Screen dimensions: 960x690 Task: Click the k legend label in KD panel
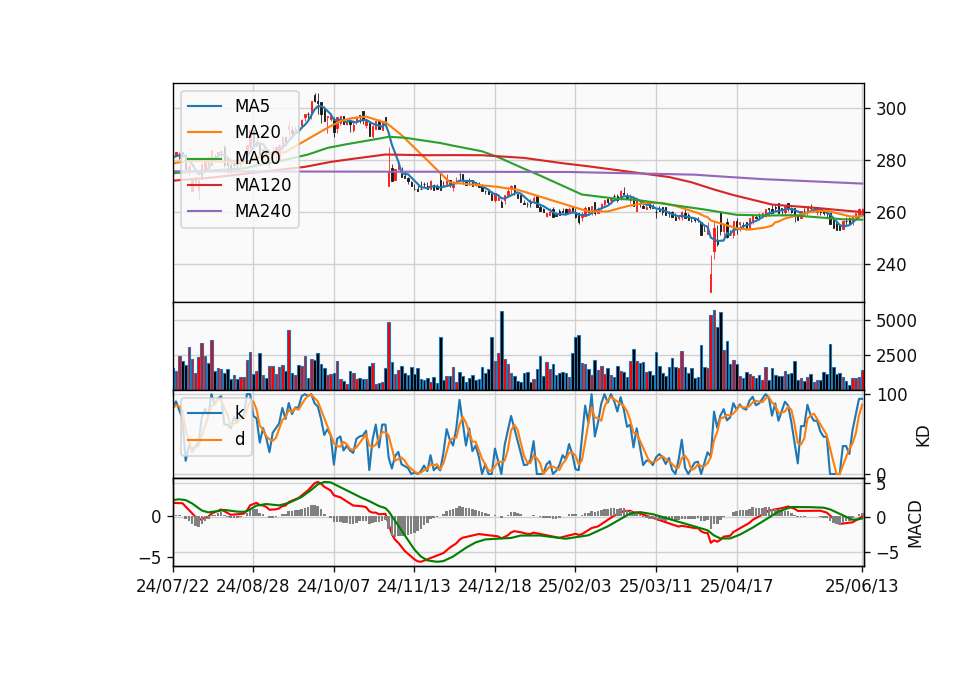(x=239, y=413)
